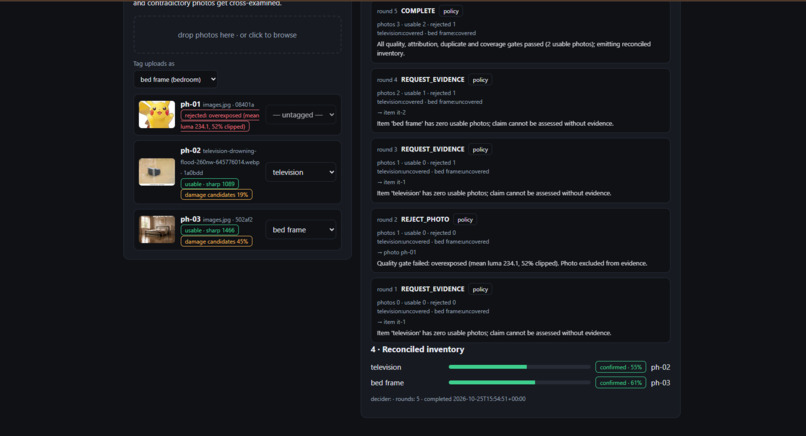Click the confirmed 61% badge
Screen dimensions: 806x436
point(620,383)
